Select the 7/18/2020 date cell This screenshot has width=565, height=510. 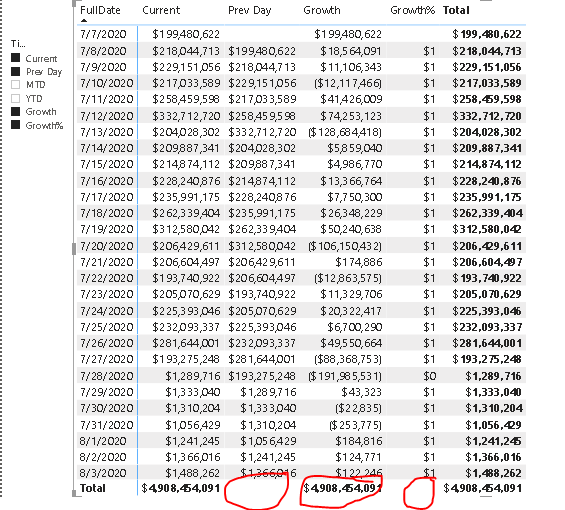tap(107, 213)
